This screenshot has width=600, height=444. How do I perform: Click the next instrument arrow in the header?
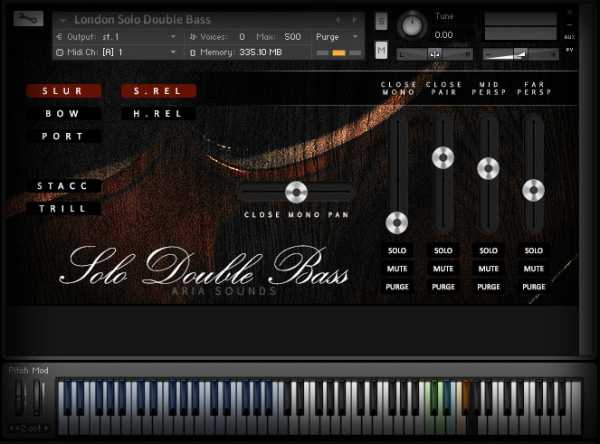(354, 20)
